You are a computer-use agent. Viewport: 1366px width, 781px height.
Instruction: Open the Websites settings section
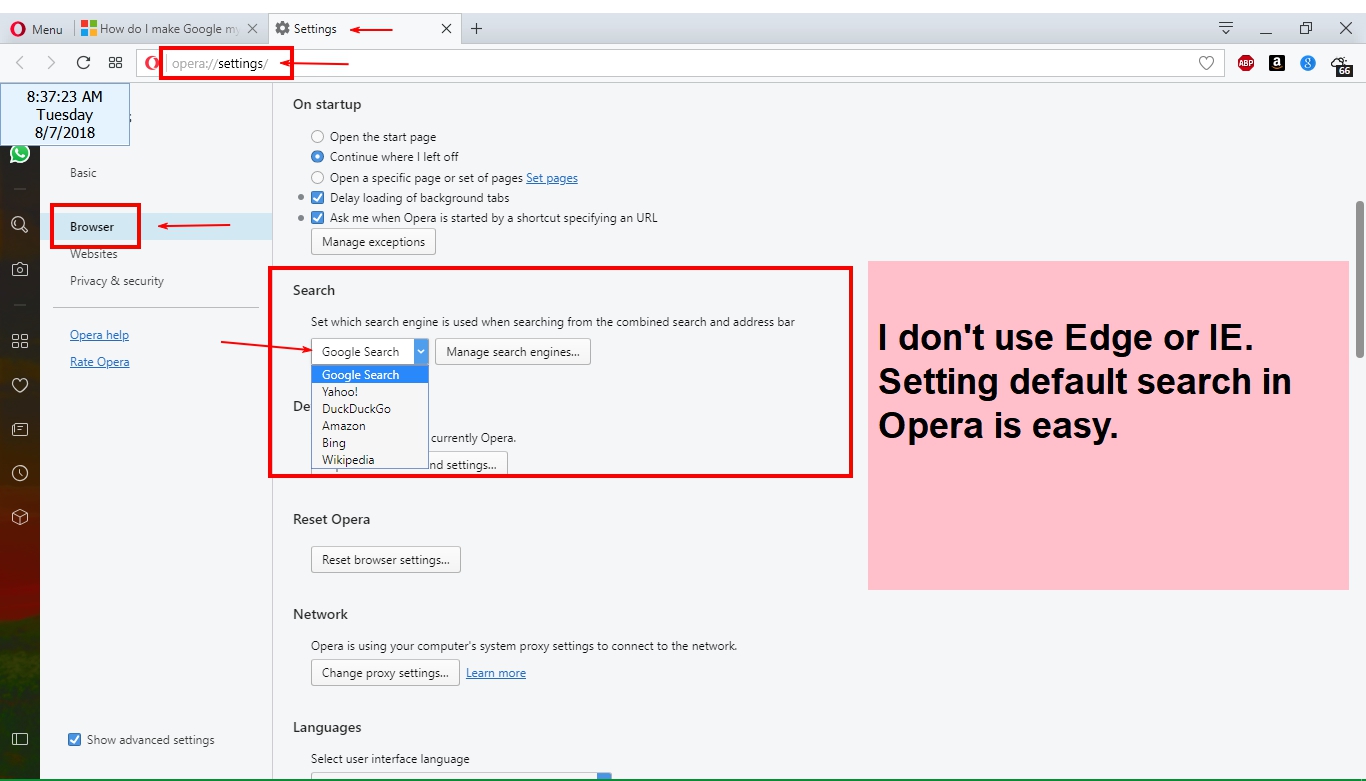(94, 254)
